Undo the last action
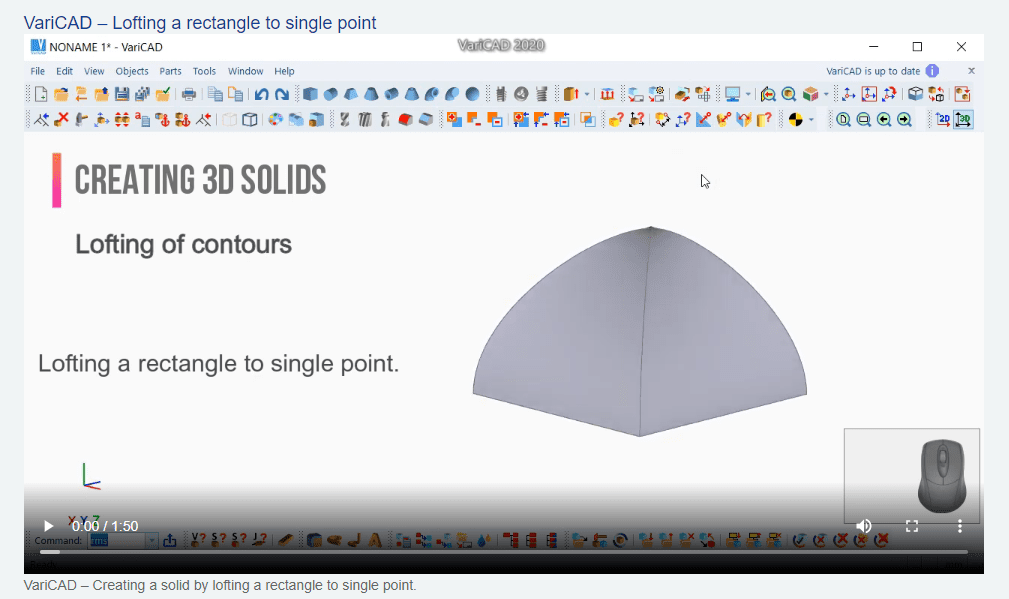 point(261,95)
